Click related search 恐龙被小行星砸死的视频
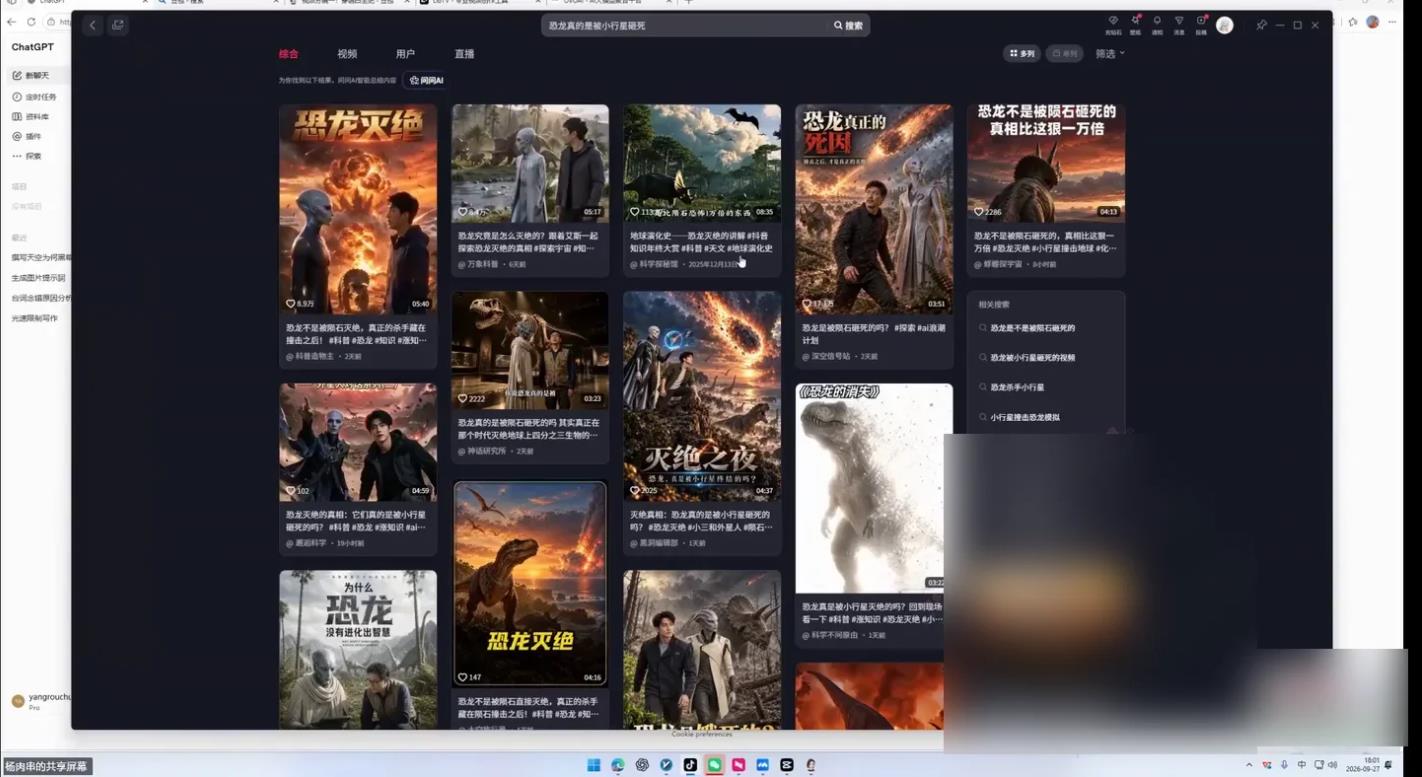The image size is (1422, 777). click(1033, 357)
